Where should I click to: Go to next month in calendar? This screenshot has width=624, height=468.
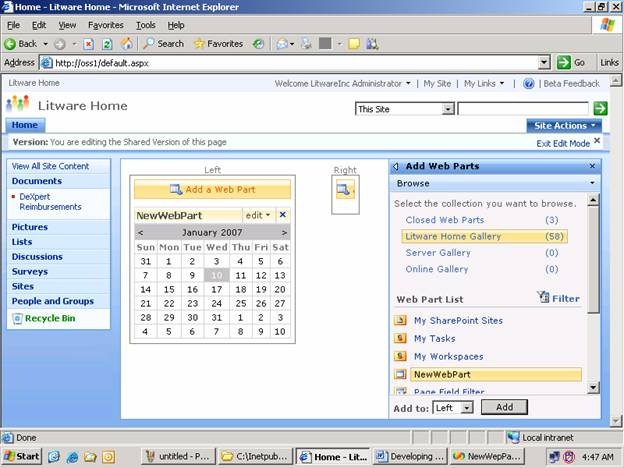284,232
